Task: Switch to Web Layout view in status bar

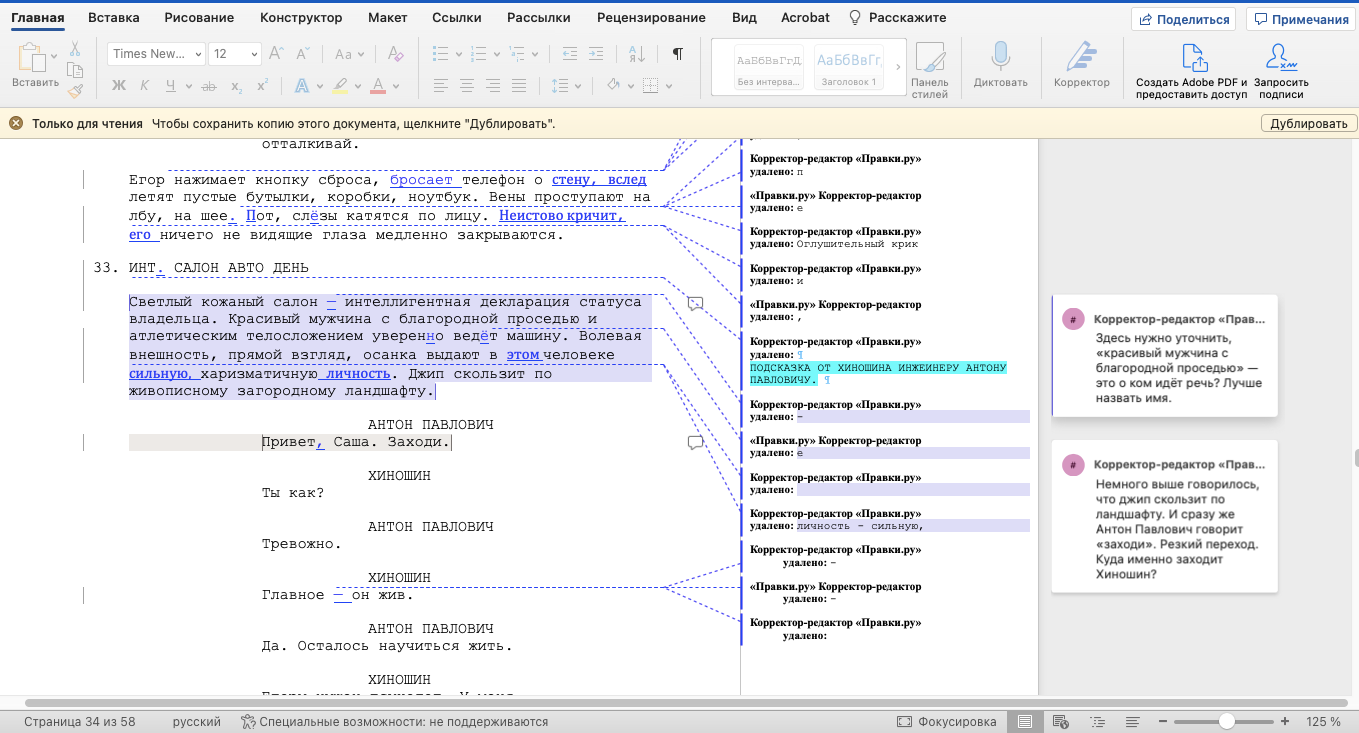Action: [1061, 721]
